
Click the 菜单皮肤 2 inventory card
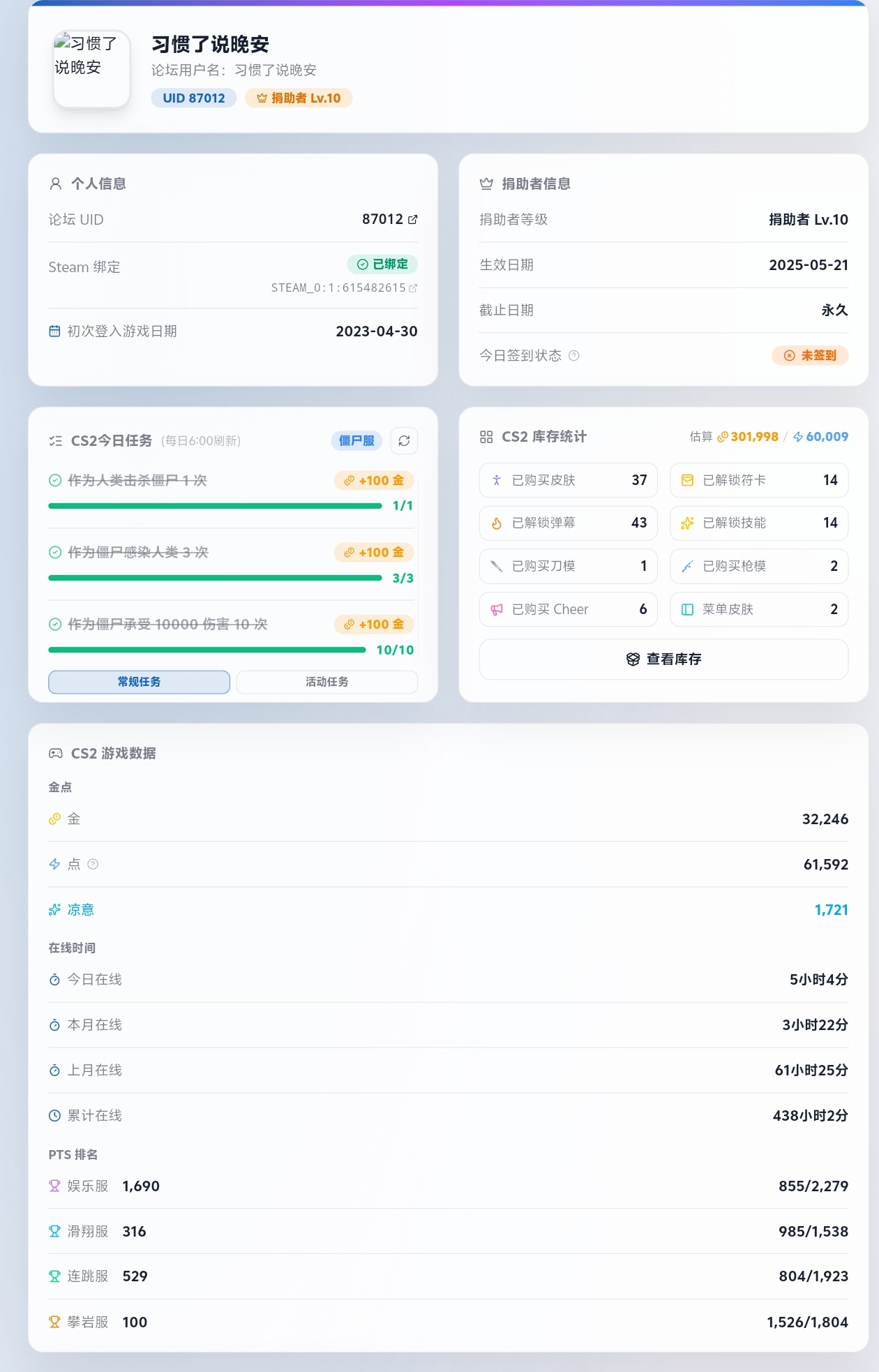(759, 609)
